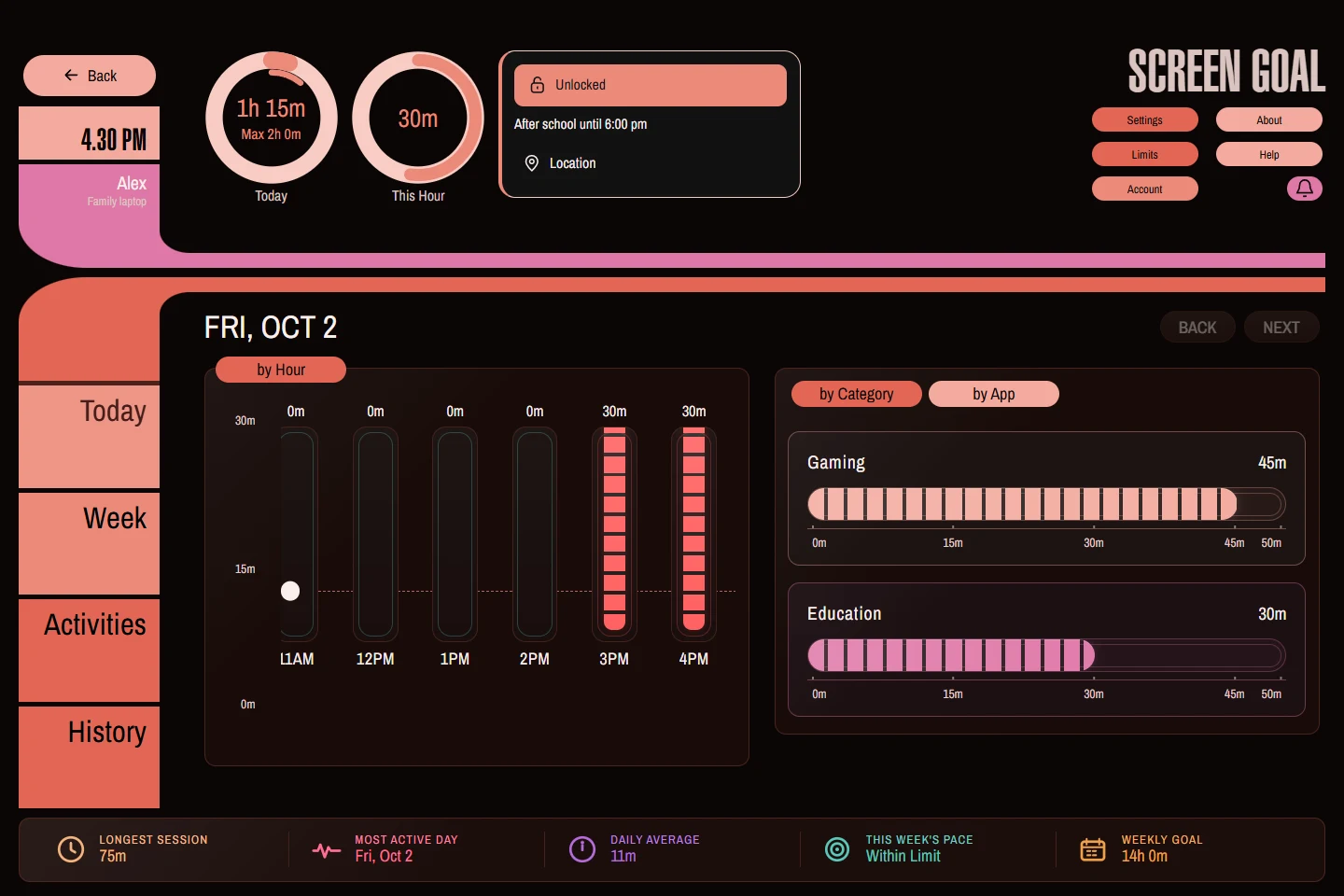Select the by Hour tab
The image size is (1344, 896).
(x=281, y=370)
